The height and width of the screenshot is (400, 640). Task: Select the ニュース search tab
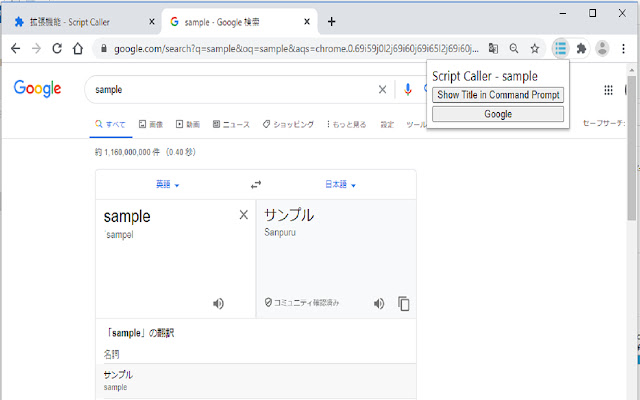[x=231, y=124]
